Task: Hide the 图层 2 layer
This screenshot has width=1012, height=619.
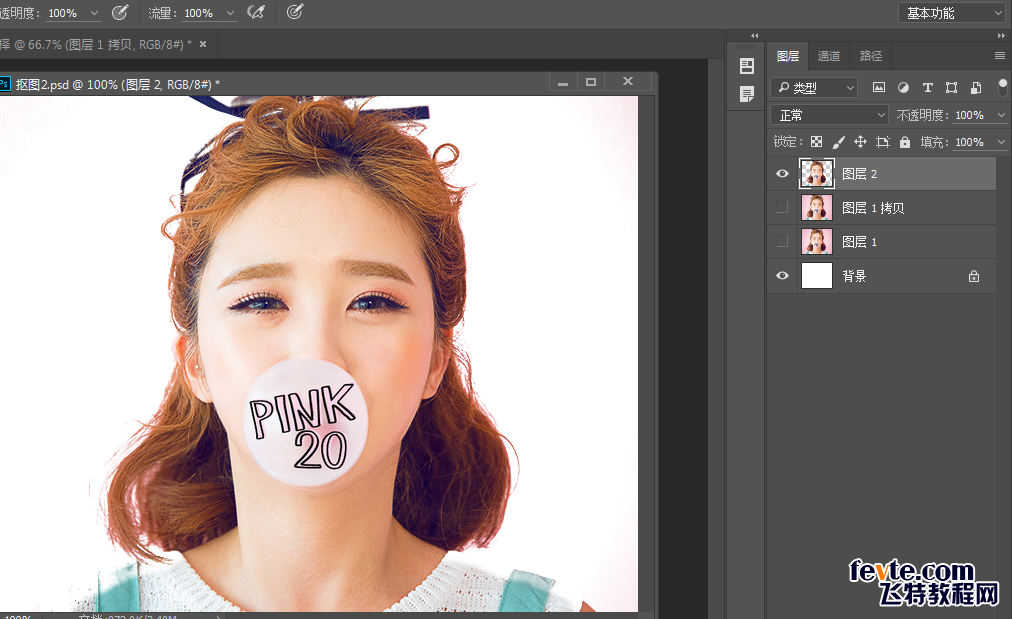Action: [x=782, y=174]
